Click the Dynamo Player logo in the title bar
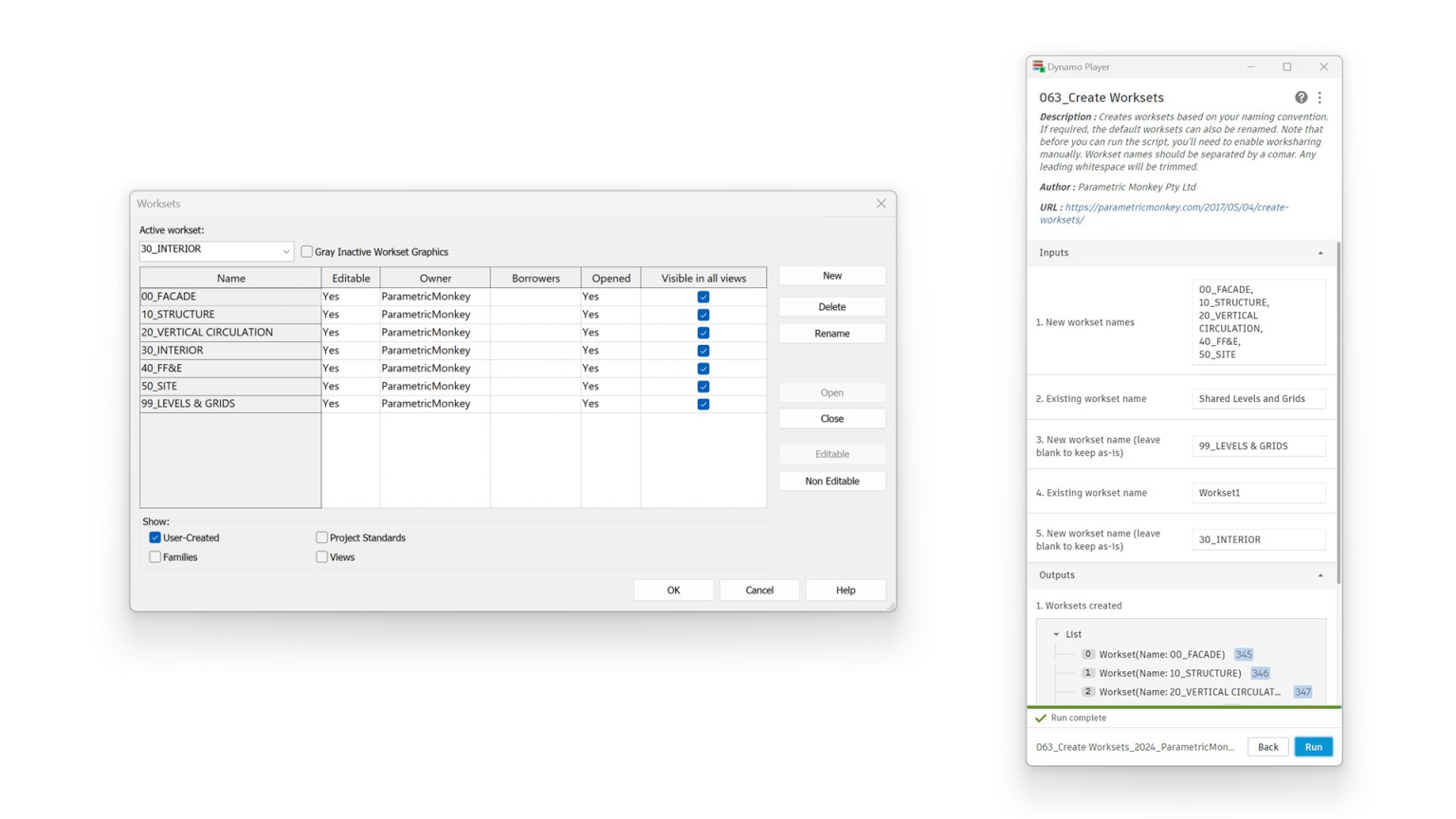Viewport: 1456px width, 819px height. pos(1039,66)
